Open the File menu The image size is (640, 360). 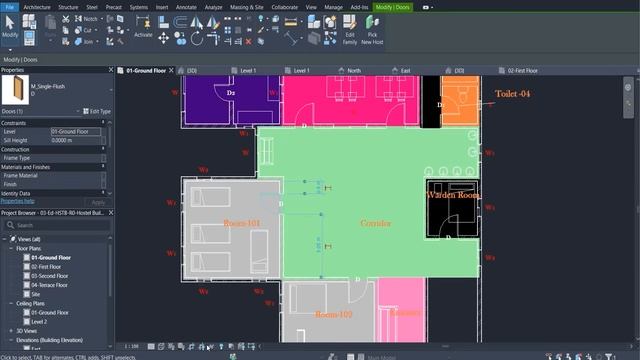point(9,7)
